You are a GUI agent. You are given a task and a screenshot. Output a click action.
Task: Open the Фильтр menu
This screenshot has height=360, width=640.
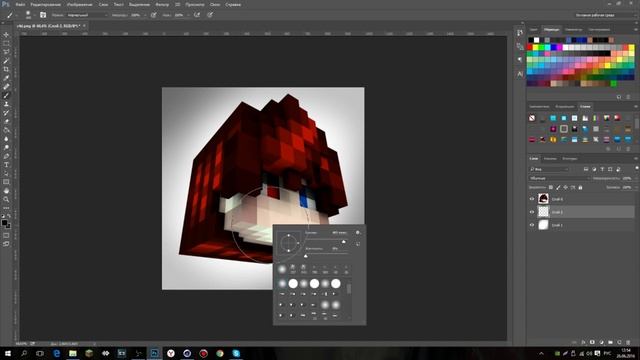(162, 4)
